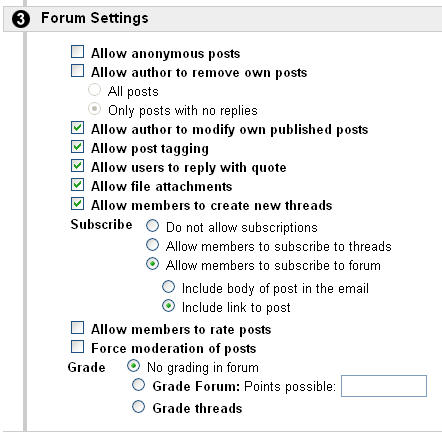The width and height of the screenshot is (442, 432).
Task: Select Include link to post option
Action: point(168,306)
